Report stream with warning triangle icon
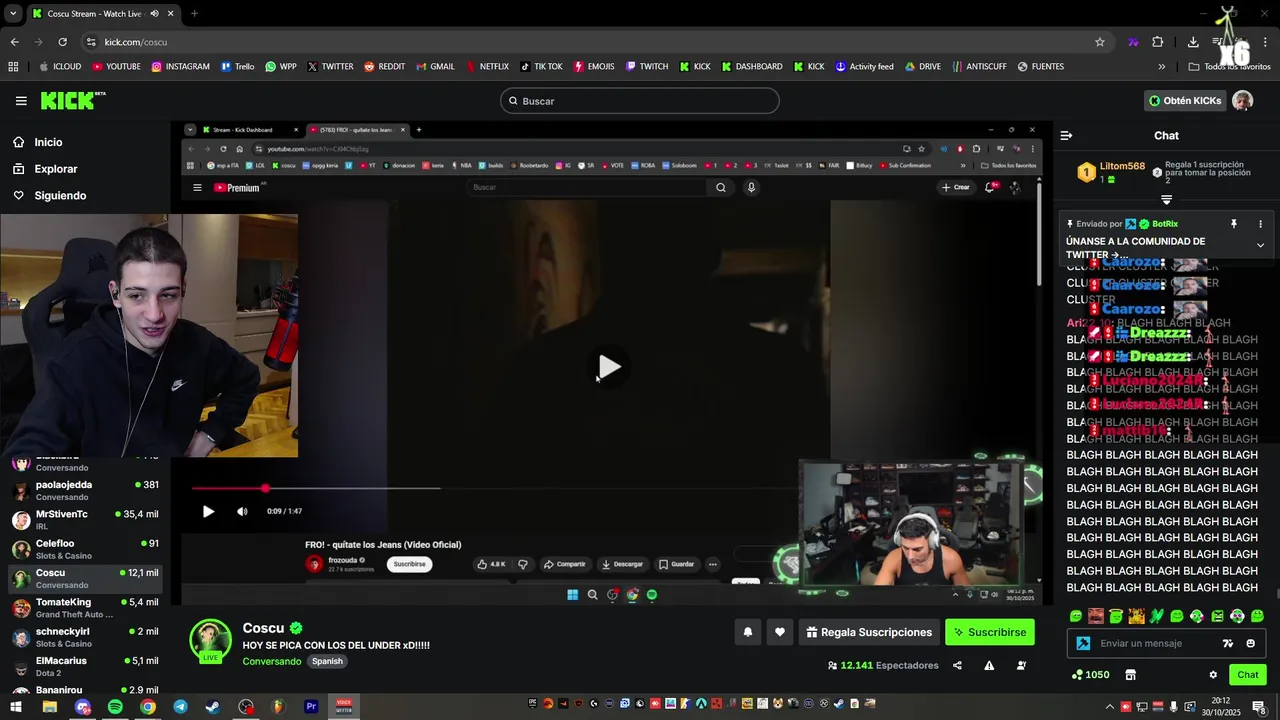Image resolution: width=1280 pixels, height=720 pixels. [989, 666]
